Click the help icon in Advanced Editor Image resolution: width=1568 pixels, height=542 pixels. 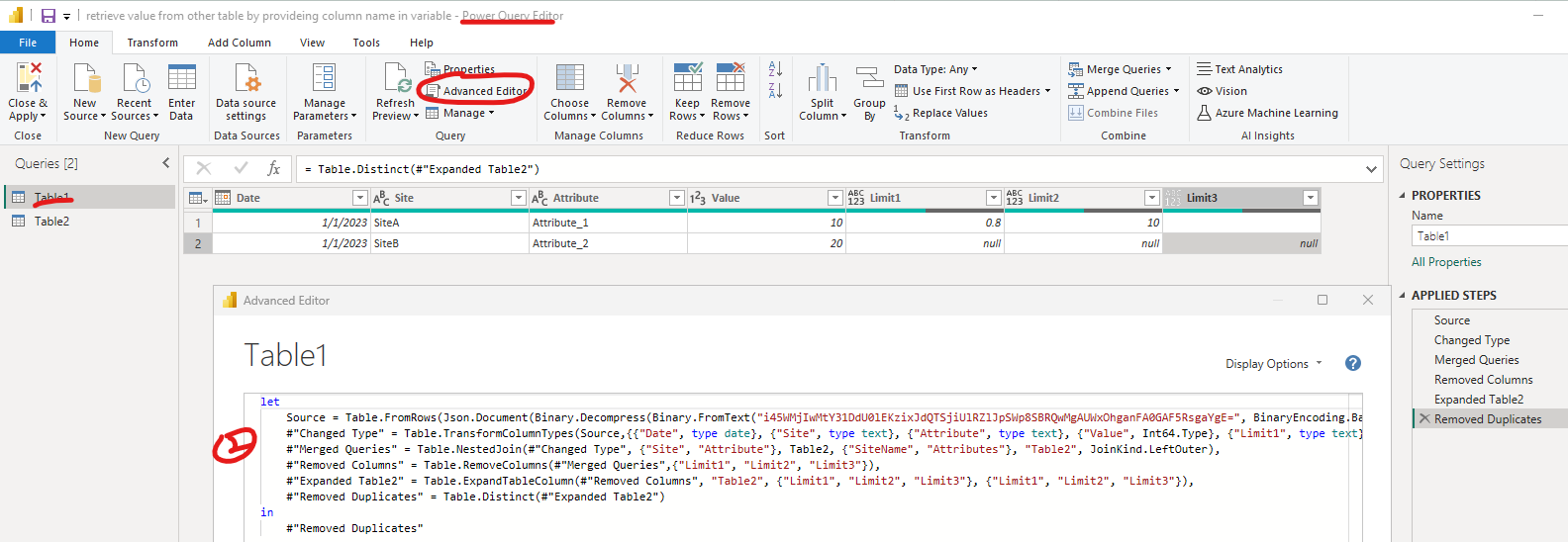pyautogui.click(x=1353, y=363)
